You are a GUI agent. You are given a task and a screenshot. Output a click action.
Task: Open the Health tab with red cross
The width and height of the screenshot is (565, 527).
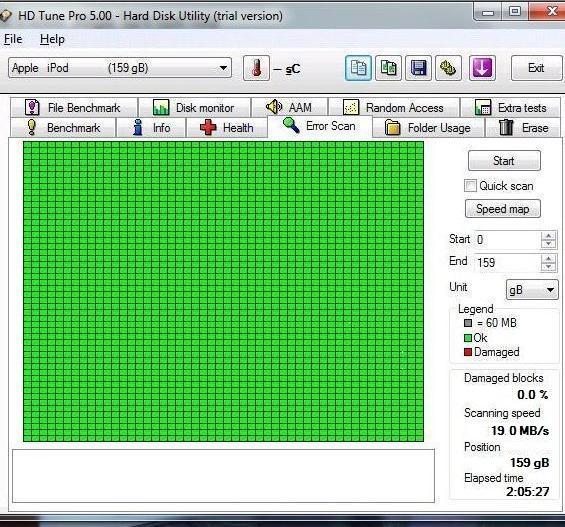(x=227, y=128)
